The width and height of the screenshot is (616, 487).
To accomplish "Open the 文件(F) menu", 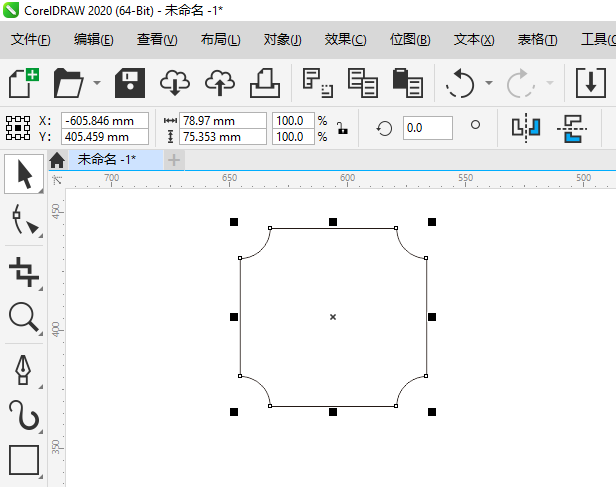I will coord(31,40).
